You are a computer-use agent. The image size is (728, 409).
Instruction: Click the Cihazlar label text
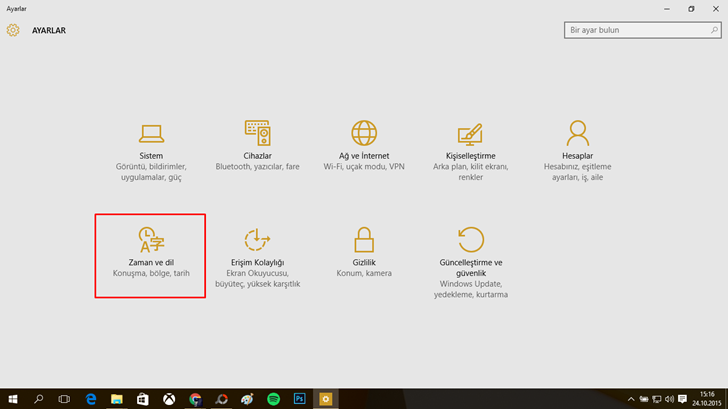coord(257,156)
